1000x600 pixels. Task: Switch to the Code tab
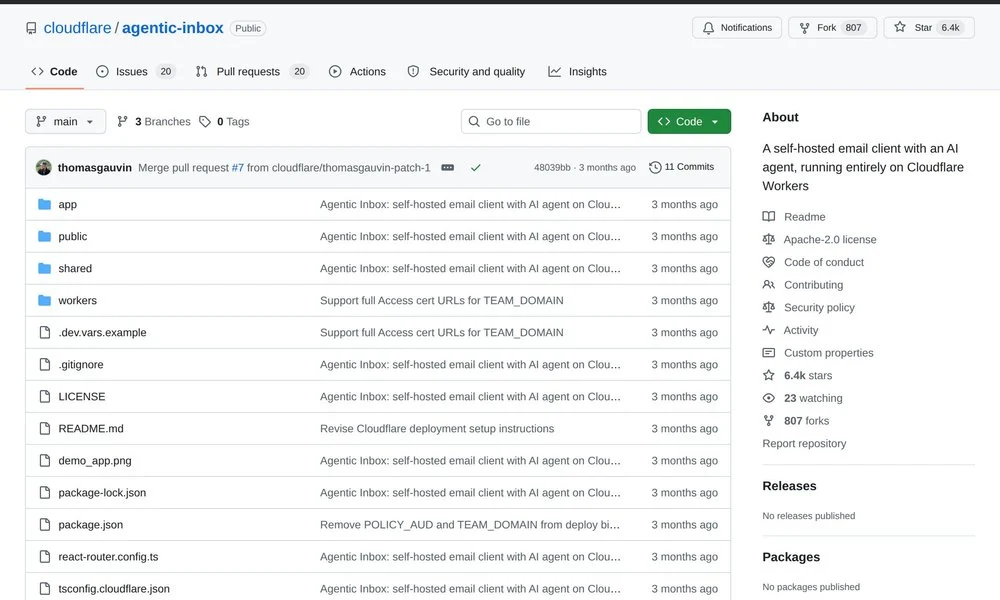tap(54, 71)
